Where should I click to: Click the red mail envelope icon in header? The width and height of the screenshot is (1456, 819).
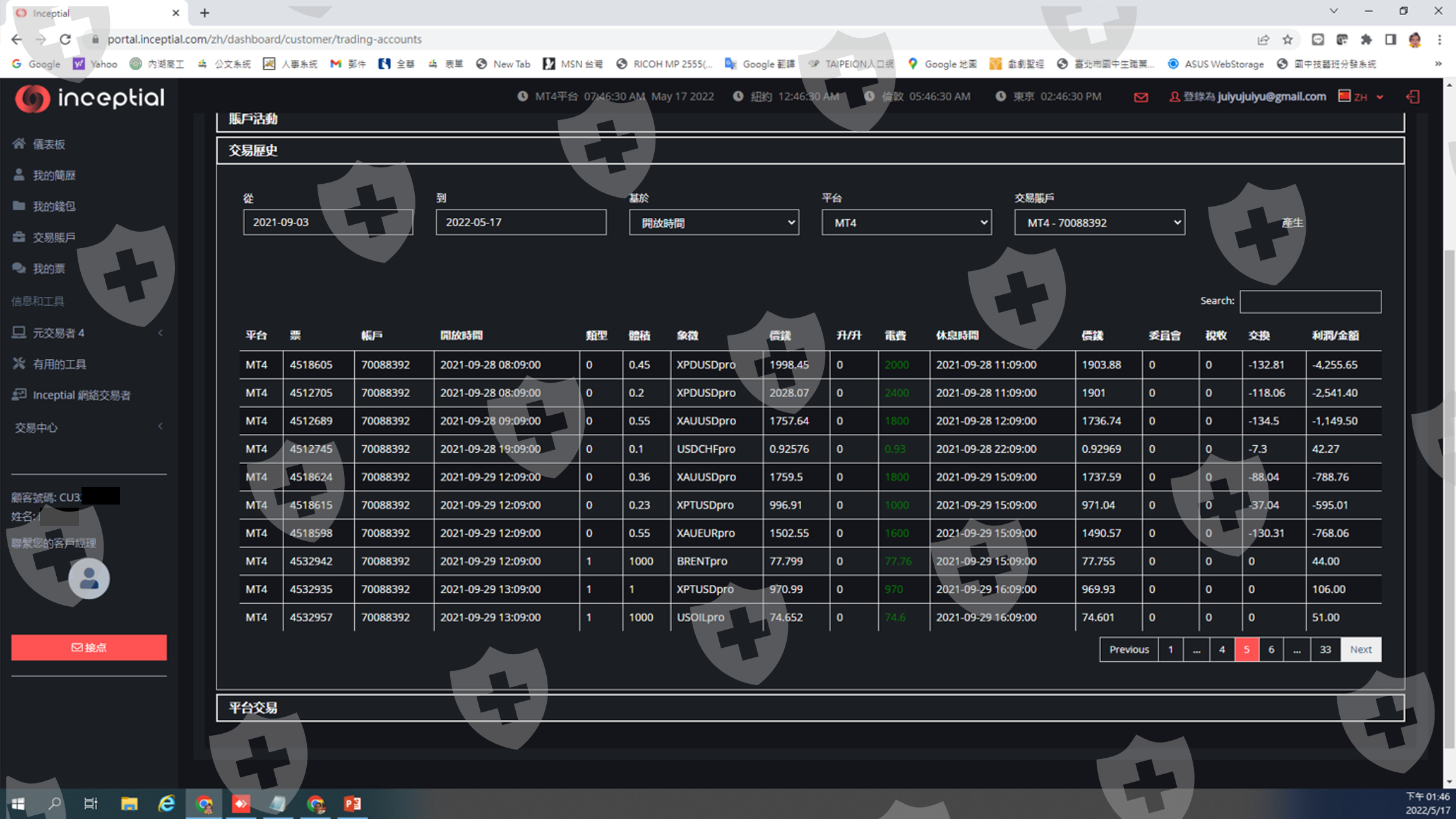(1140, 97)
